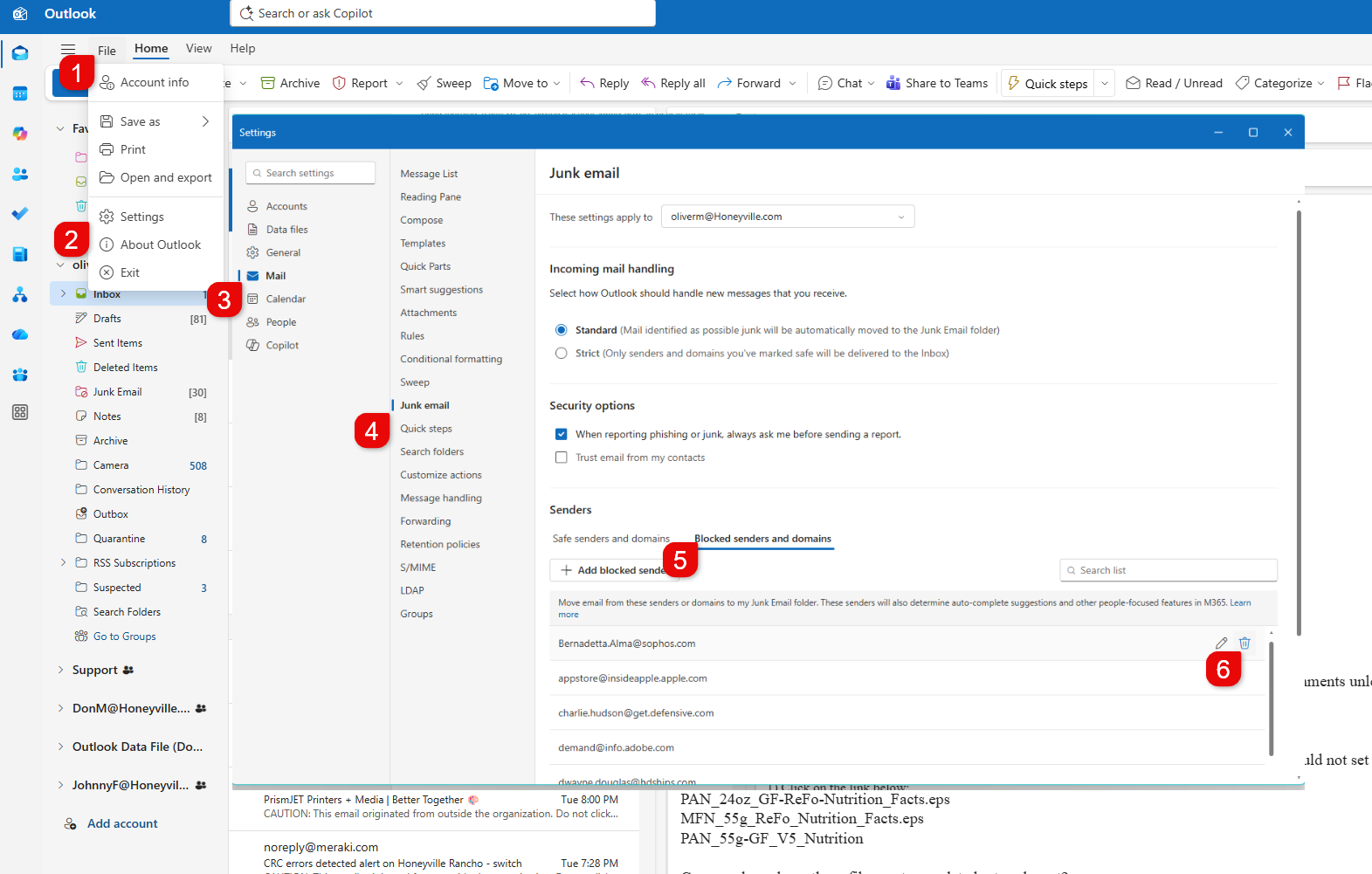Click the Search list field
Viewport: 1372px width, 874px height.
pos(1169,570)
